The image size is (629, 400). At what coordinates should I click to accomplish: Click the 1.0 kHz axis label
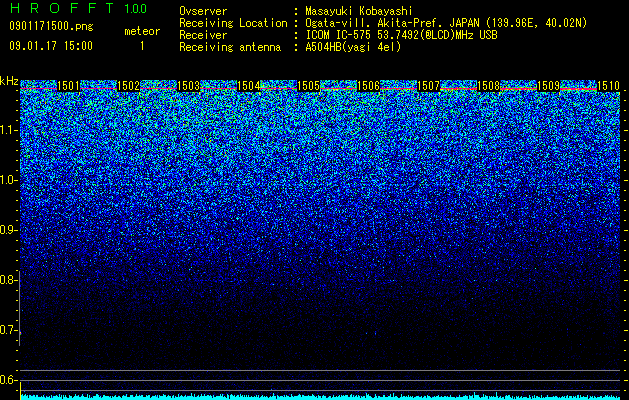tap(9, 180)
